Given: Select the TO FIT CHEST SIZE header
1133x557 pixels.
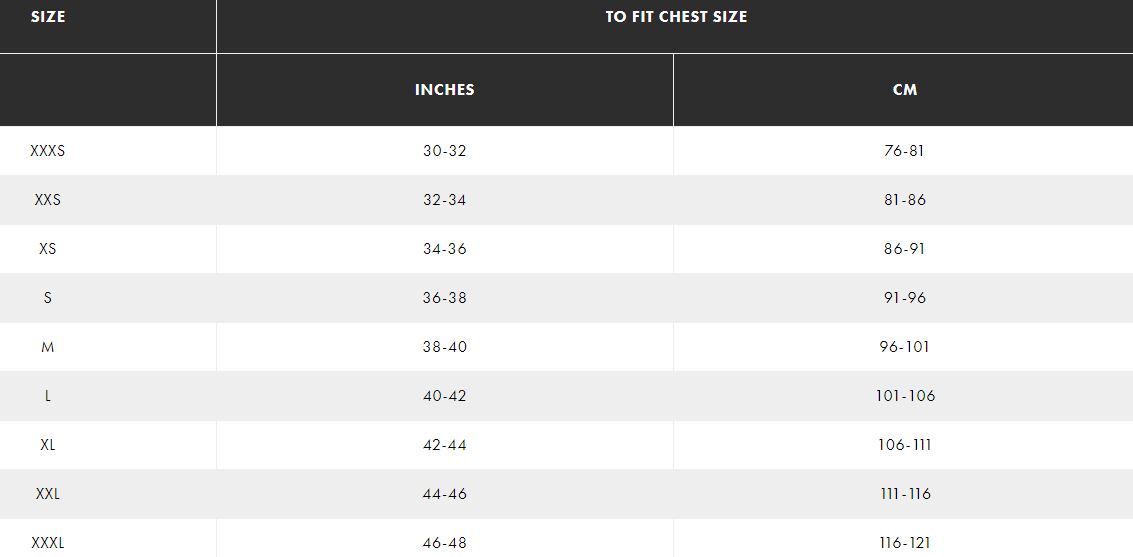Looking at the screenshot, I should (676, 17).
